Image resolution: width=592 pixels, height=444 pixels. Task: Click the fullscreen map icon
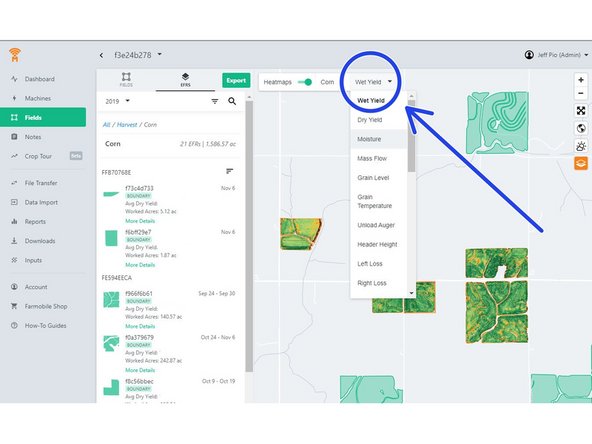pyautogui.click(x=581, y=111)
